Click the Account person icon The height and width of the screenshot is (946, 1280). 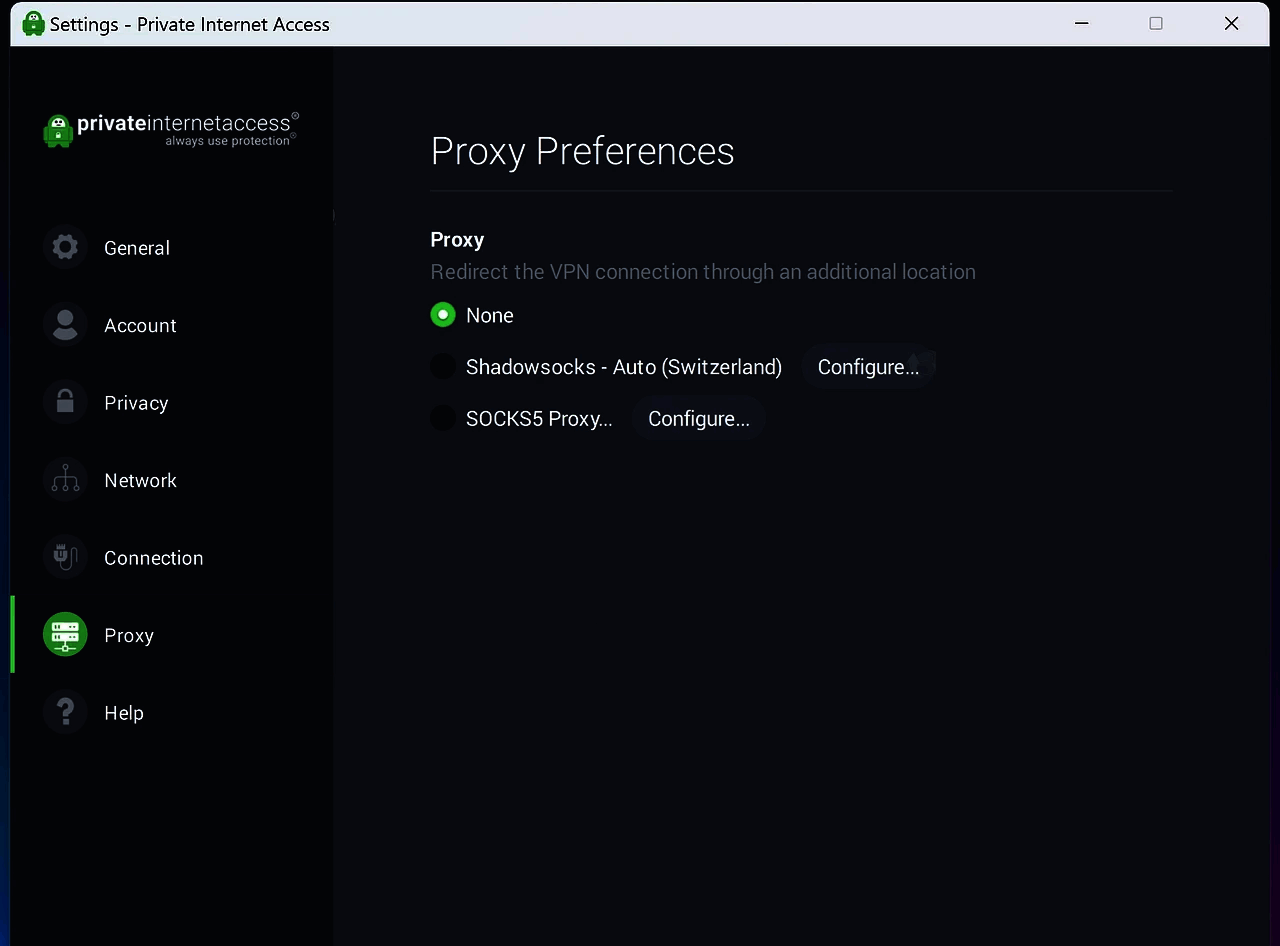click(x=65, y=325)
